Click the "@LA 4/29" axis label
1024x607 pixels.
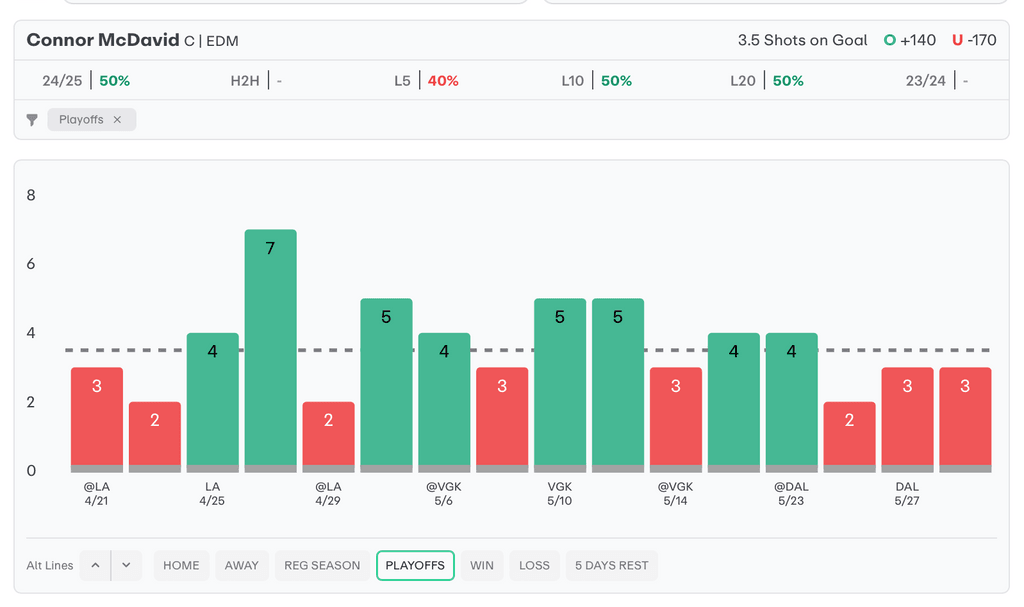pos(328,494)
